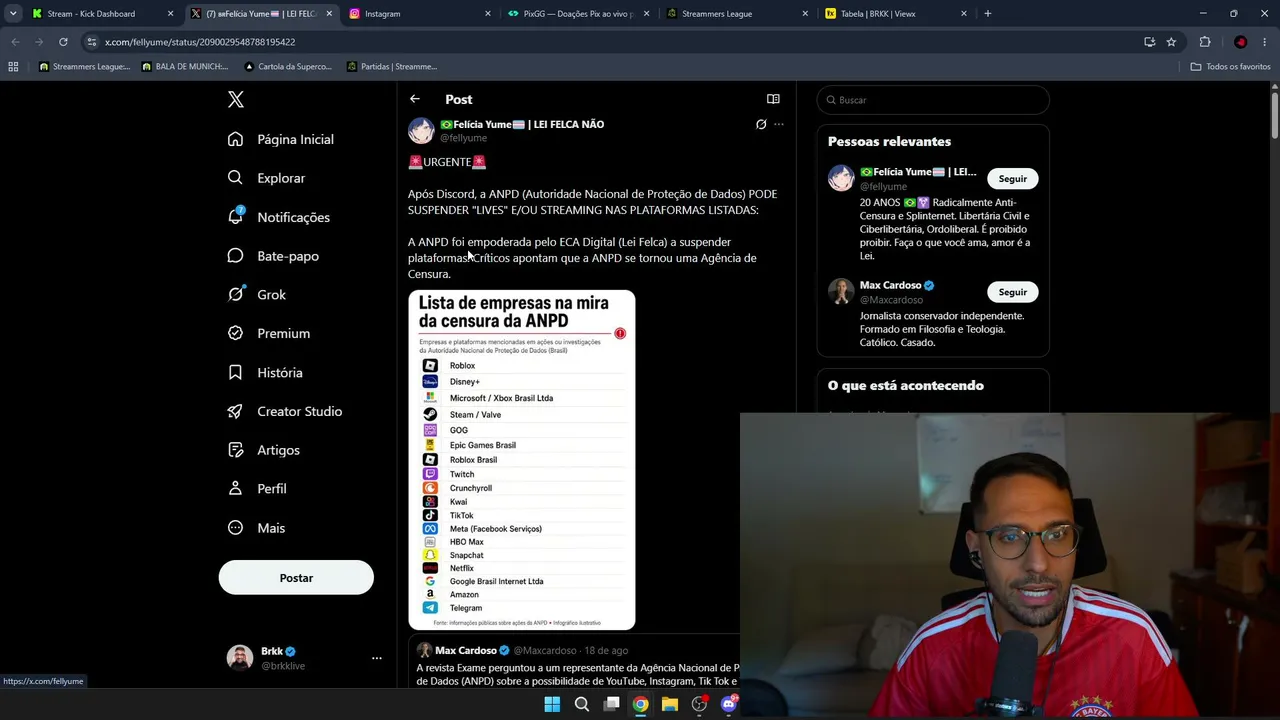Open File Explorer from the taskbar
This screenshot has height=720, width=1280.
(x=670, y=704)
